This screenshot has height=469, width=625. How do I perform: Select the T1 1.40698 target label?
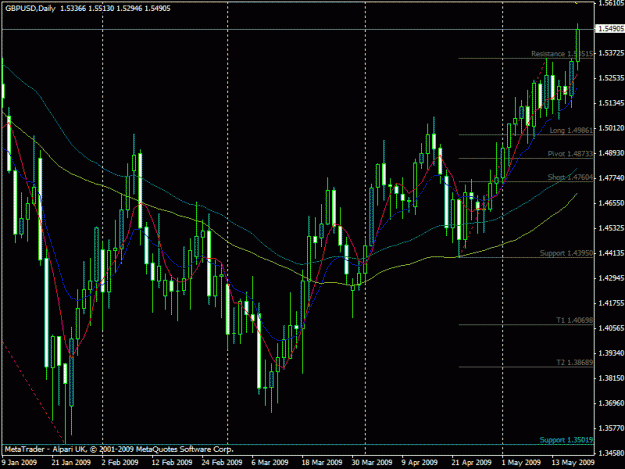click(x=574, y=320)
